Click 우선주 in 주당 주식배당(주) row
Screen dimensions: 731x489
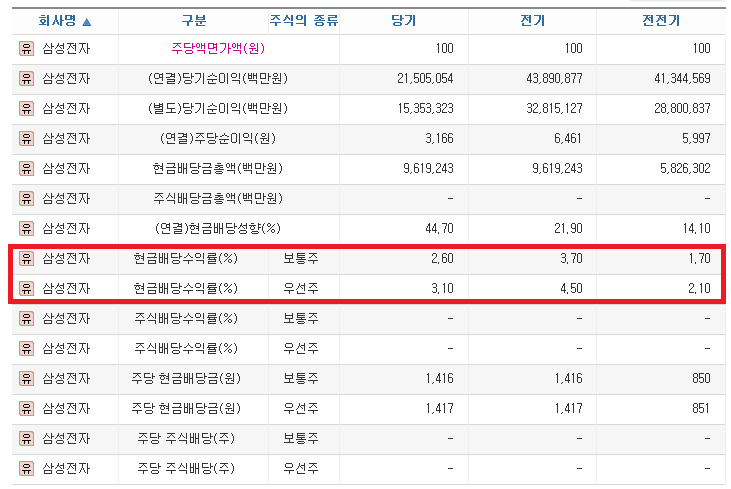pos(301,468)
